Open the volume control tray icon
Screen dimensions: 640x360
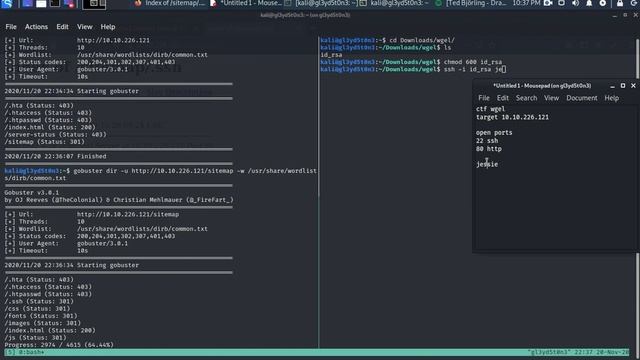coord(576,3)
